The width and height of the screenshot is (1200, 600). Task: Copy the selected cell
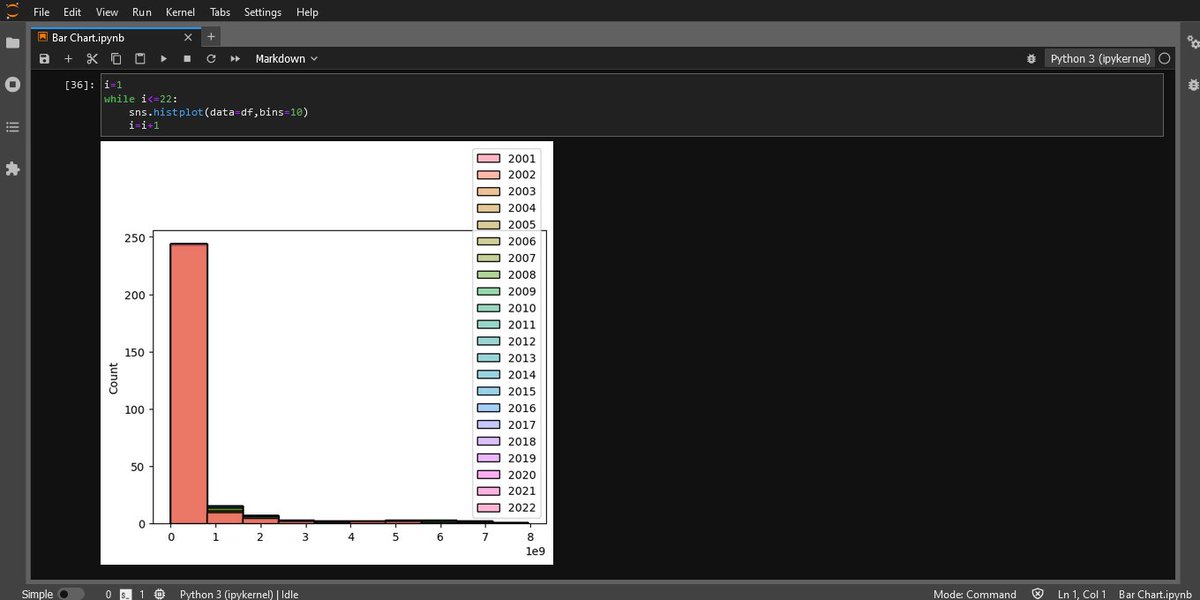(116, 59)
